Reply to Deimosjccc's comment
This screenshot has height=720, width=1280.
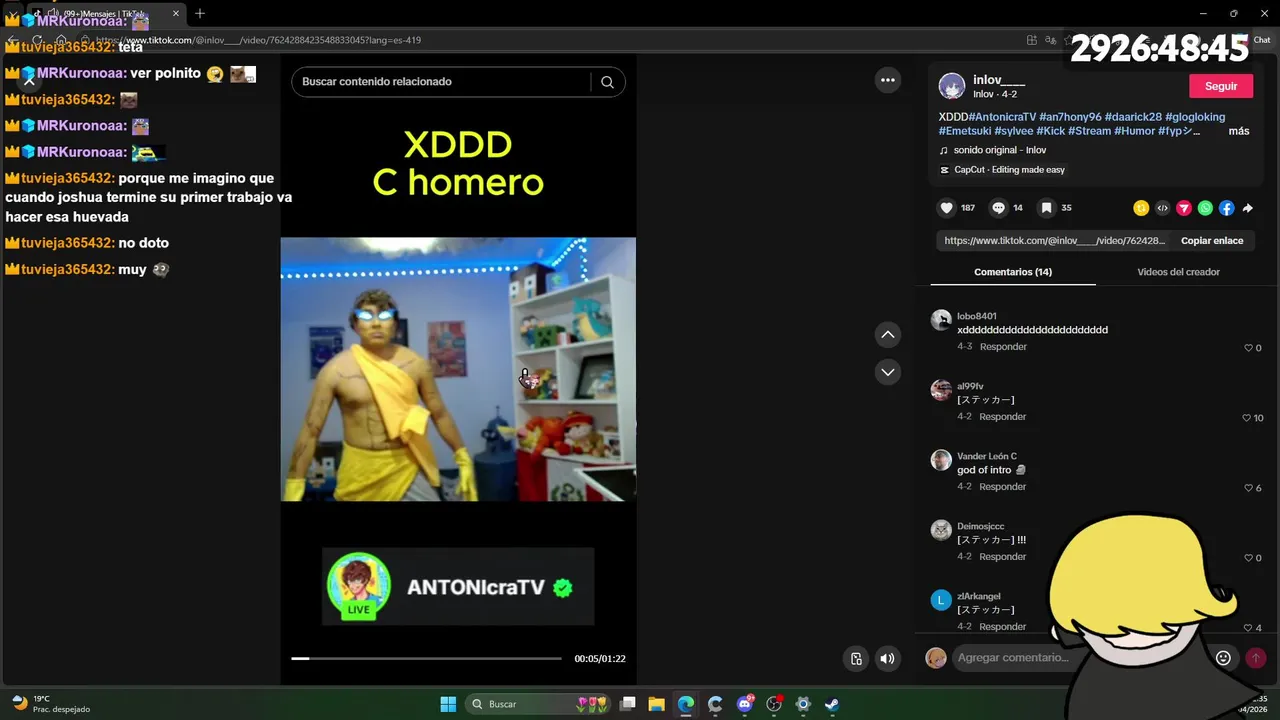[x=1003, y=557]
